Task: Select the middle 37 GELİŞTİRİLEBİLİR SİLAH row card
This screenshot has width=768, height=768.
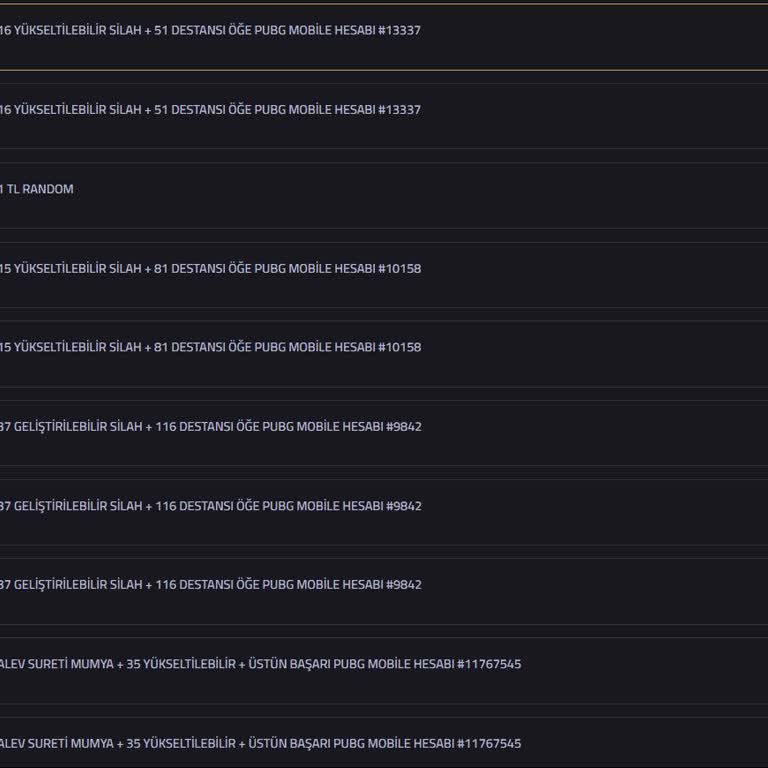Action: (x=600, y=511)
